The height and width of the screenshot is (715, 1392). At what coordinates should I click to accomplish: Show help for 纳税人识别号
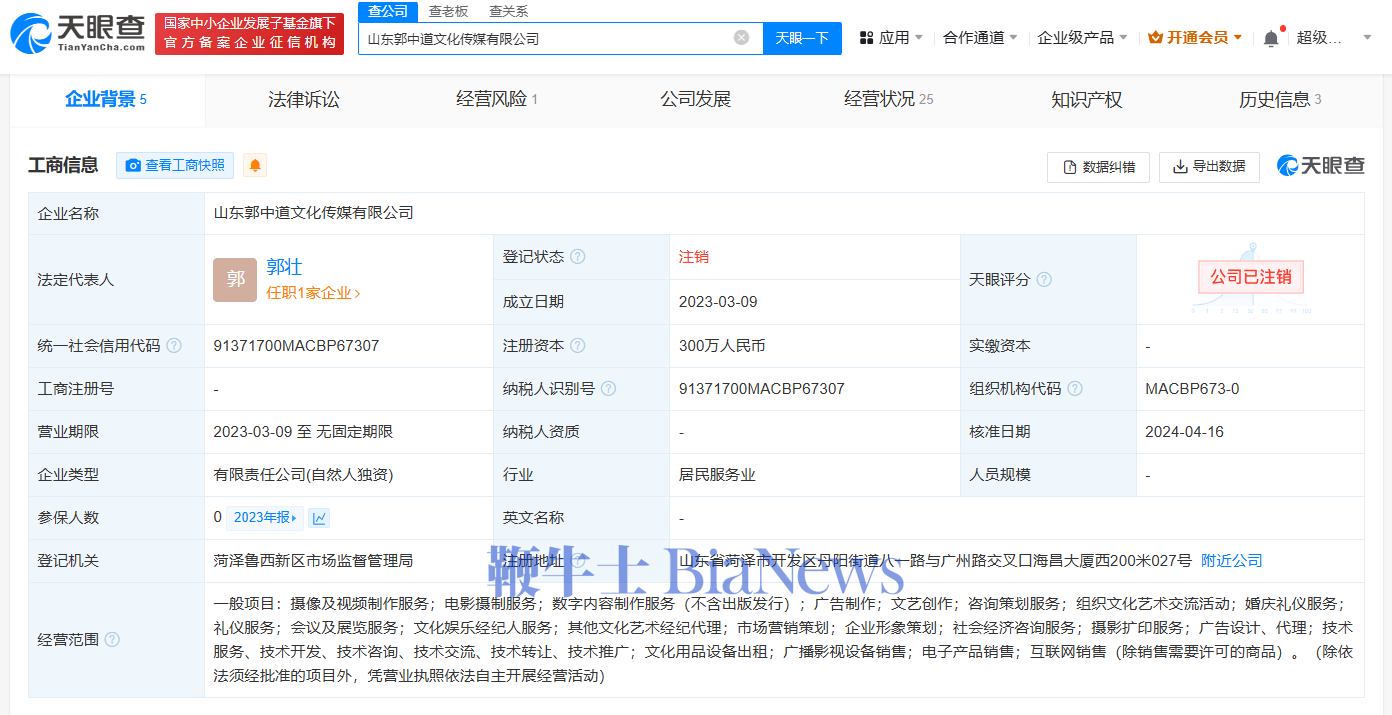tap(608, 389)
